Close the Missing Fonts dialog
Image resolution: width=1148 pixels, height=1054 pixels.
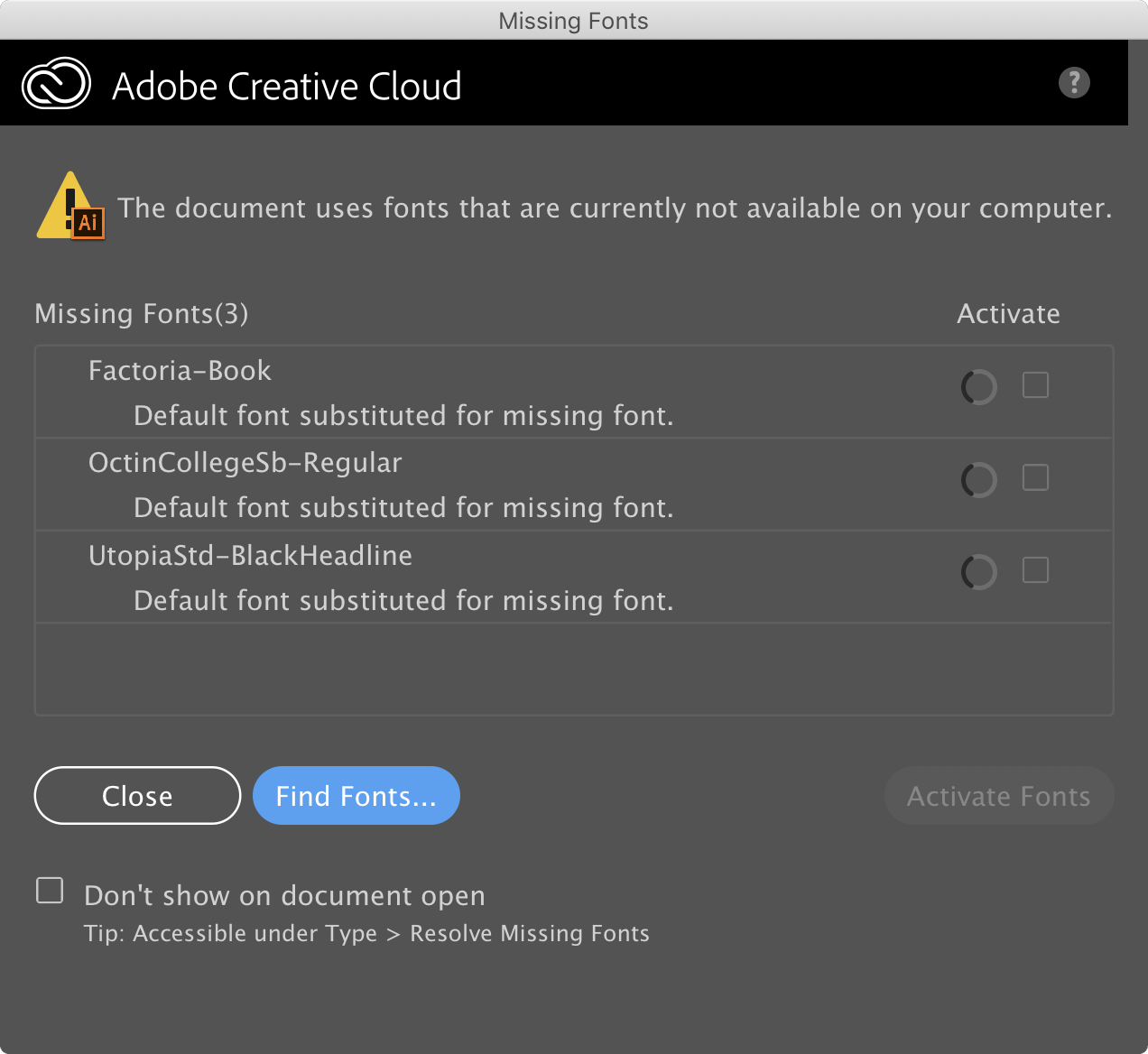point(136,795)
